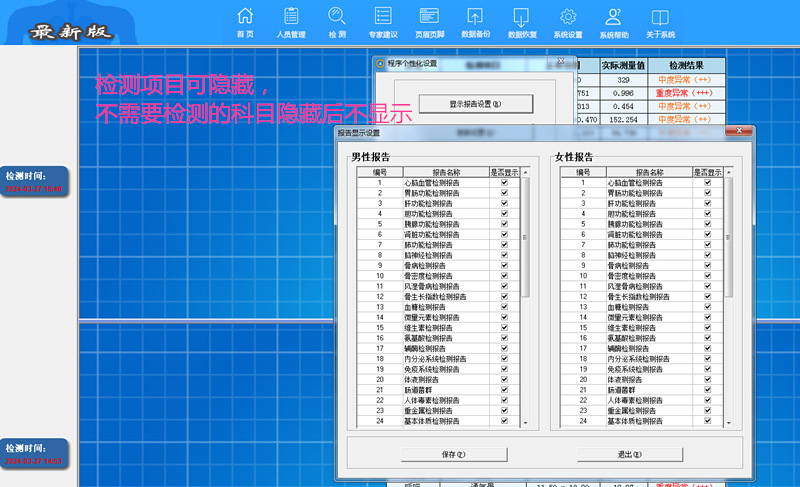Toggle female 血糖检测报告 display checkbox
The width and height of the screenshot is (800, 487).
[x=708, y=307]
